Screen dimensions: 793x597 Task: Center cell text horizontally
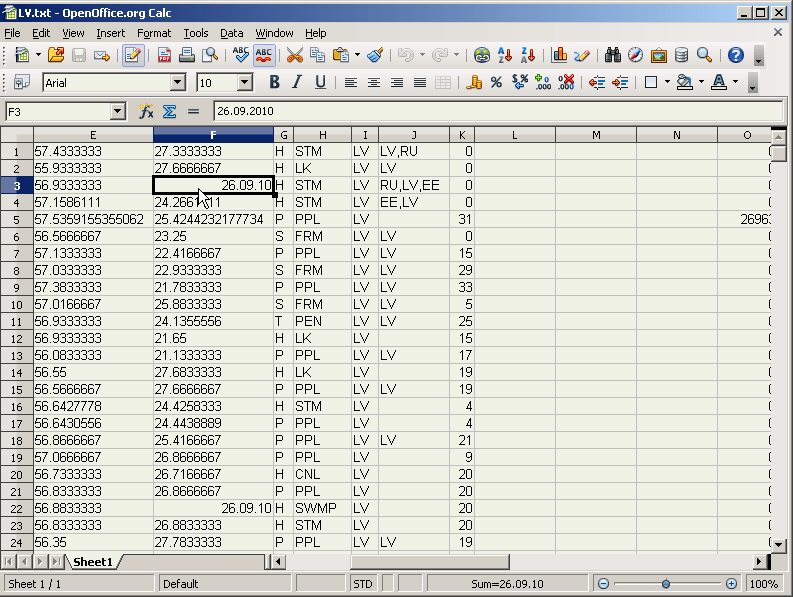point(374,82)
